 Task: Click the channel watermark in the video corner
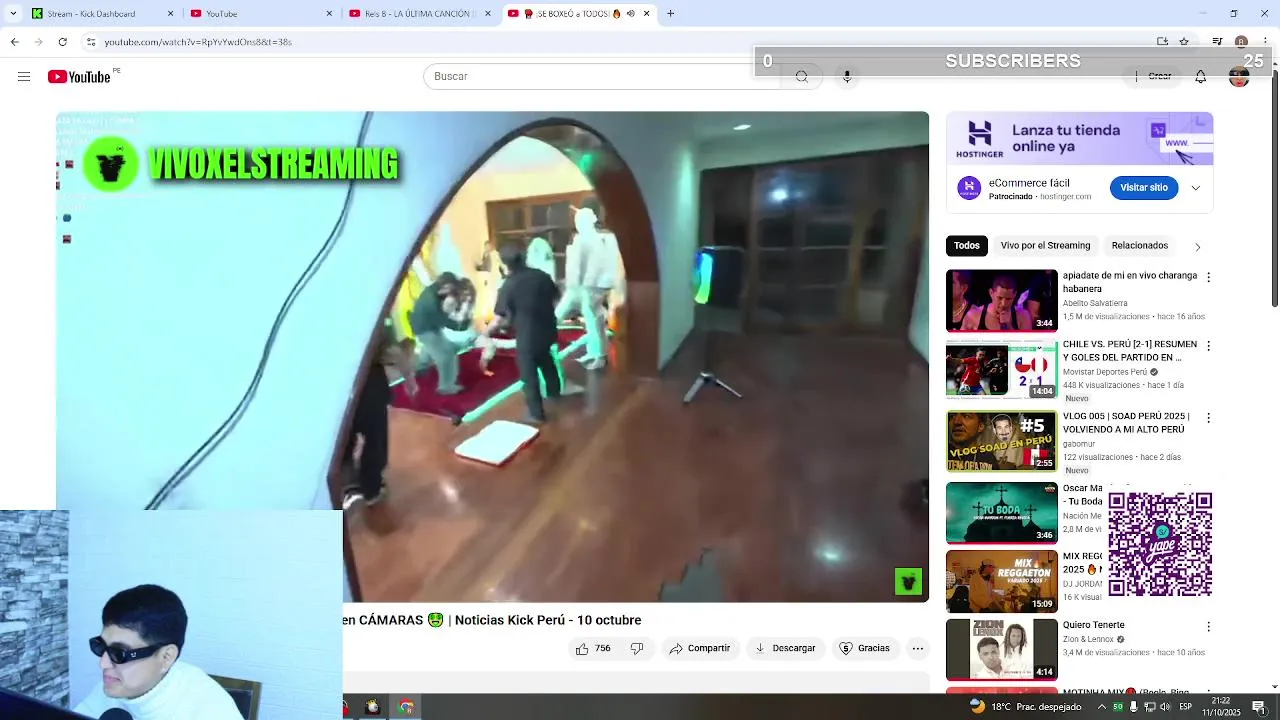908,581
